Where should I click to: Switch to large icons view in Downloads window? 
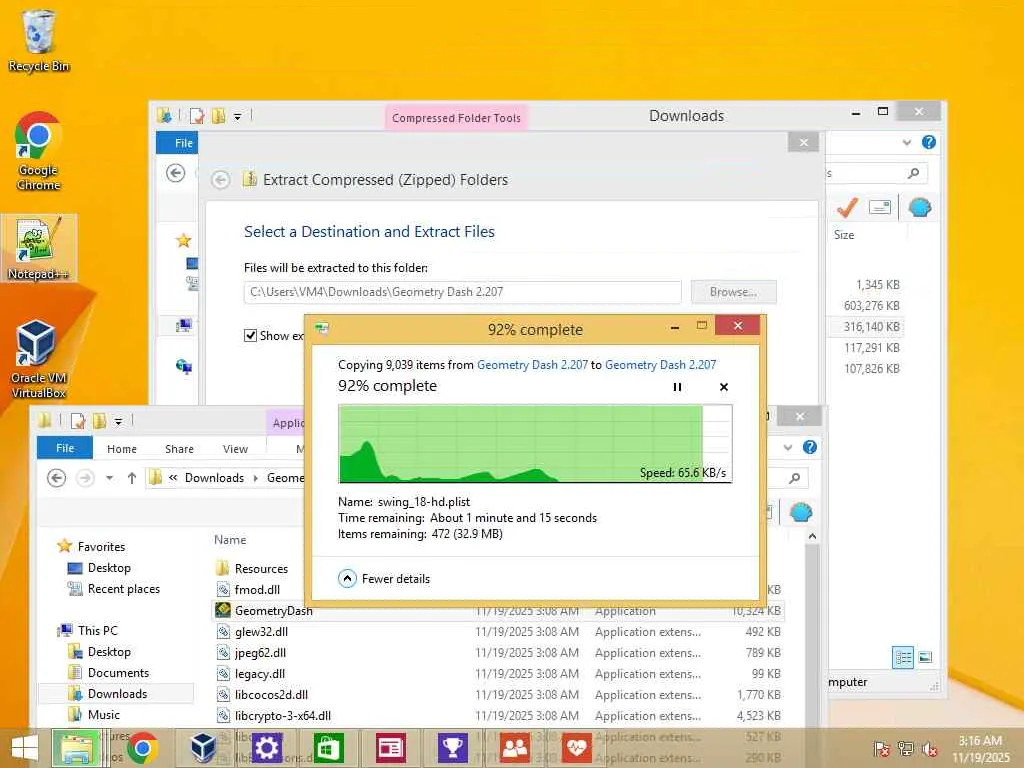pos(925,657)
